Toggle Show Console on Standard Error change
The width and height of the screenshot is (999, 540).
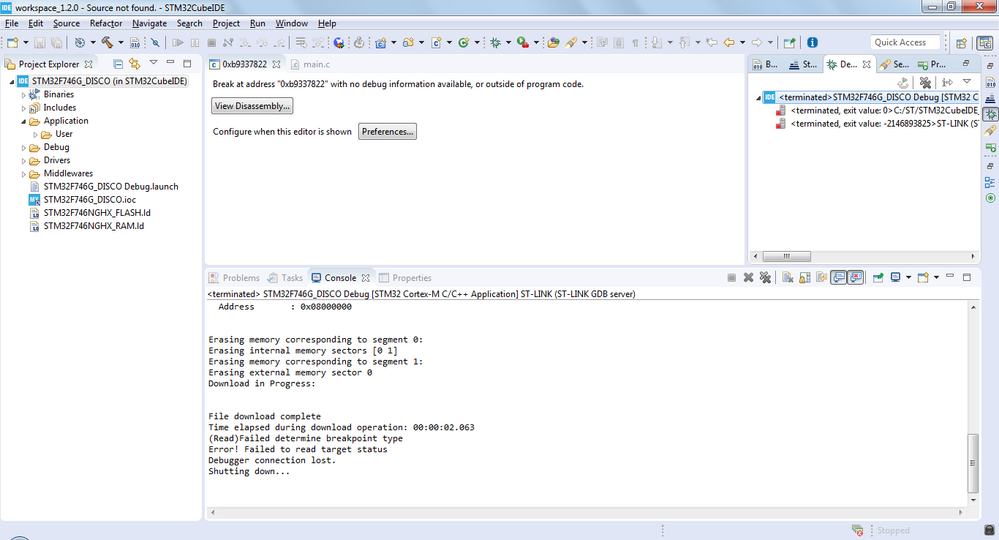856,278
